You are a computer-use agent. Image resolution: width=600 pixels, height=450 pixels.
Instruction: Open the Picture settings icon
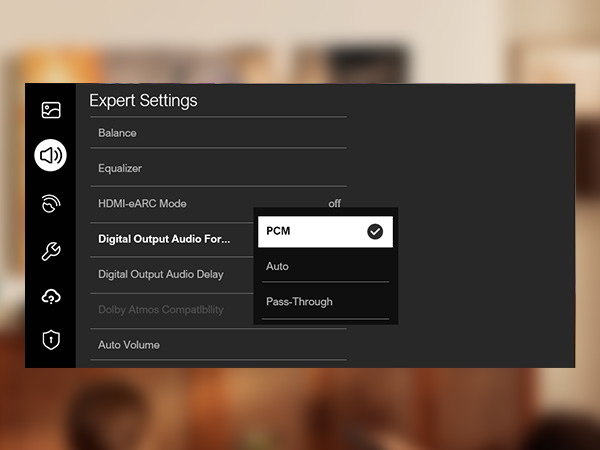[x=51, y=110]
